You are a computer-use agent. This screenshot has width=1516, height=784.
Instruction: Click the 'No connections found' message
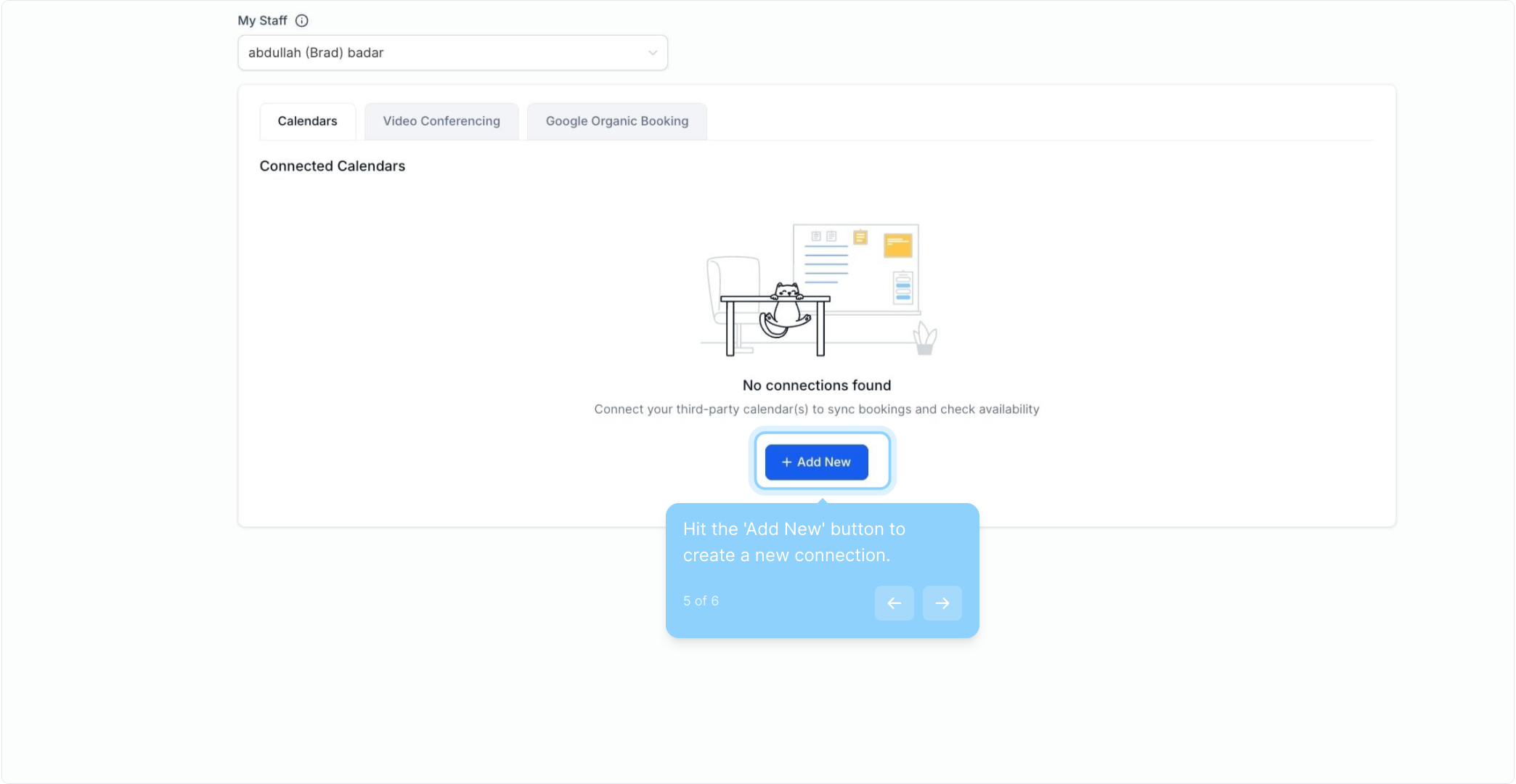(x=816, y=385)
